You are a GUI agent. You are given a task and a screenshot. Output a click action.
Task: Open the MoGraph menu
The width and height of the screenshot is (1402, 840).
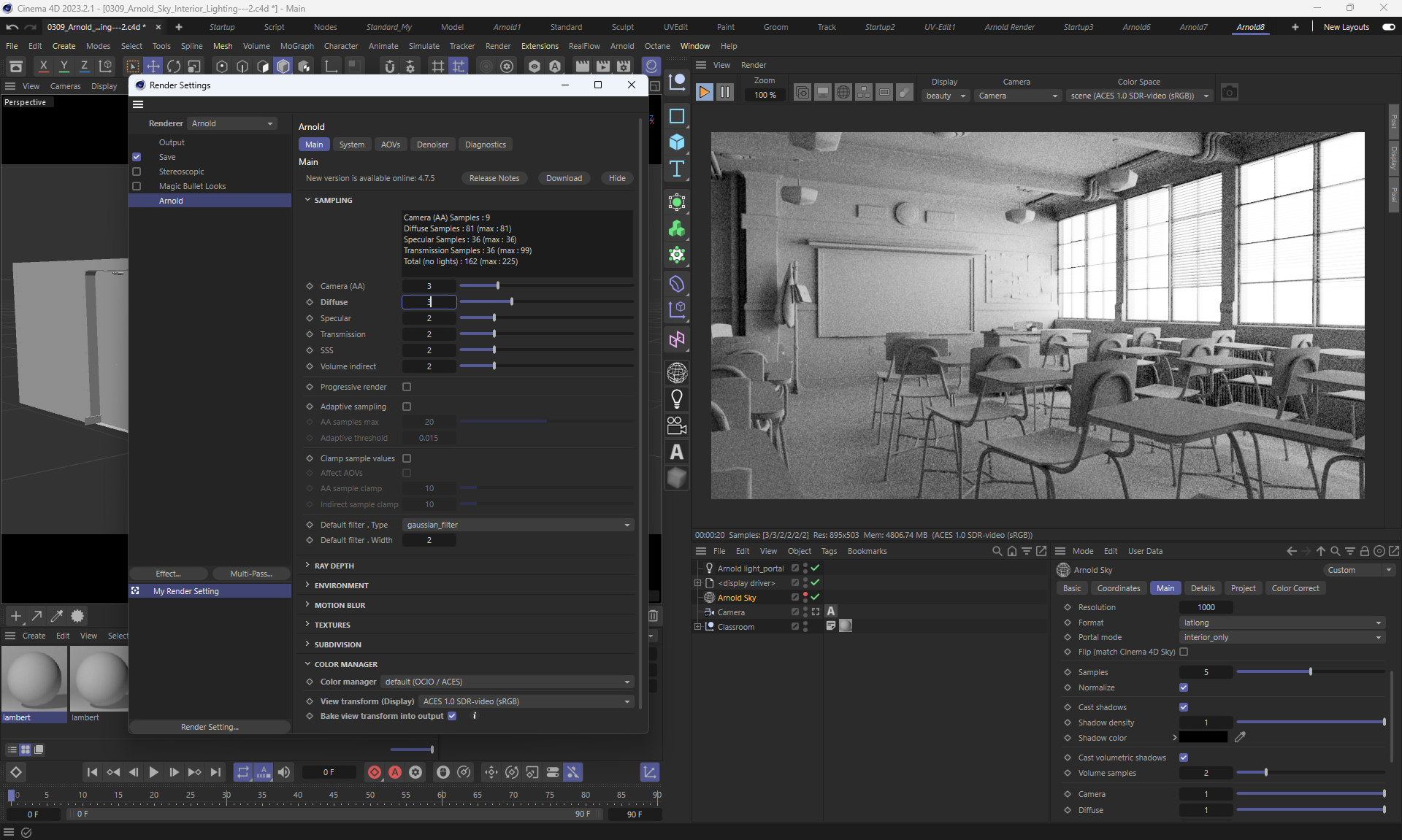tap(296, 46)
